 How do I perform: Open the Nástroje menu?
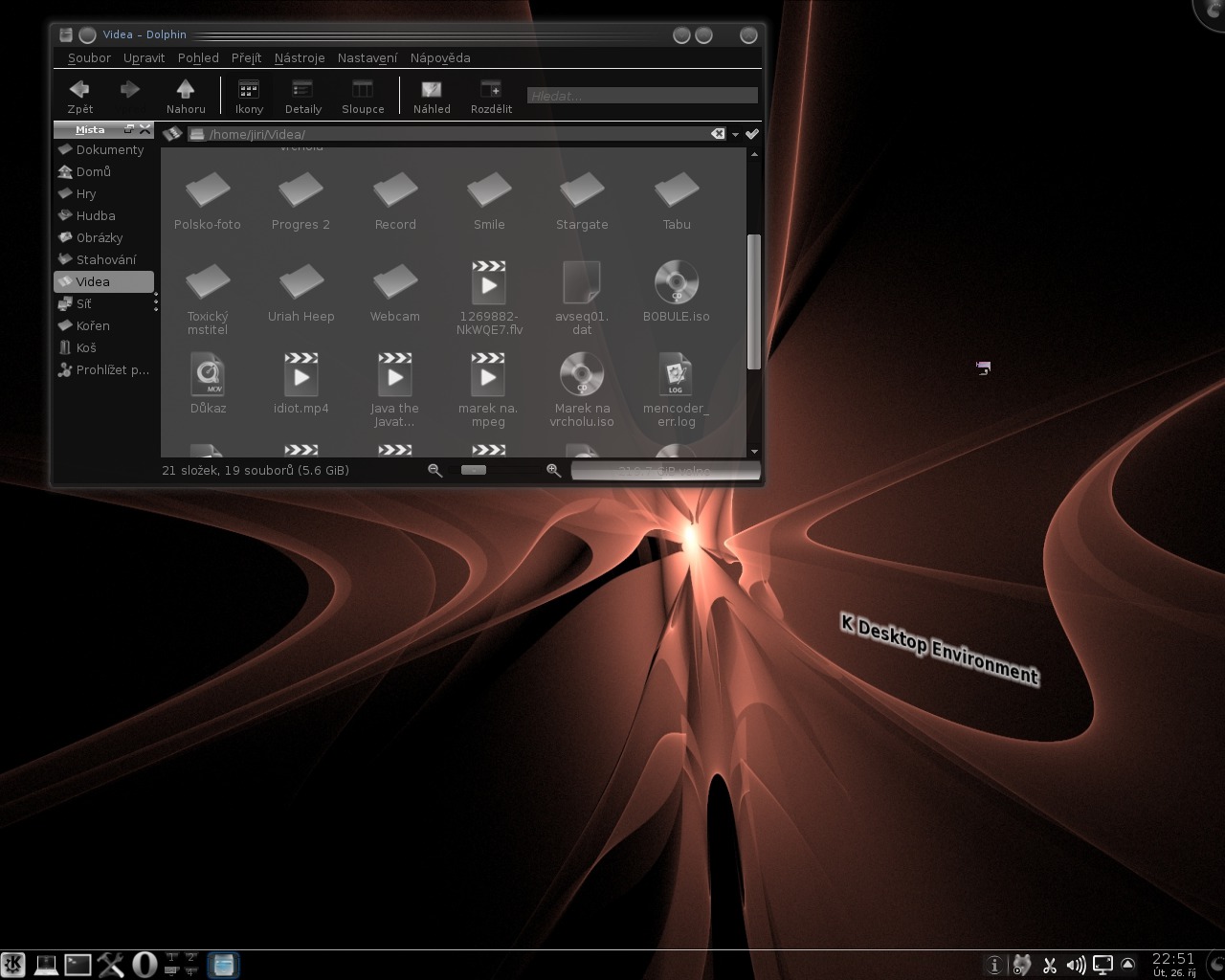pyautogui.click(x=300, y=57)
